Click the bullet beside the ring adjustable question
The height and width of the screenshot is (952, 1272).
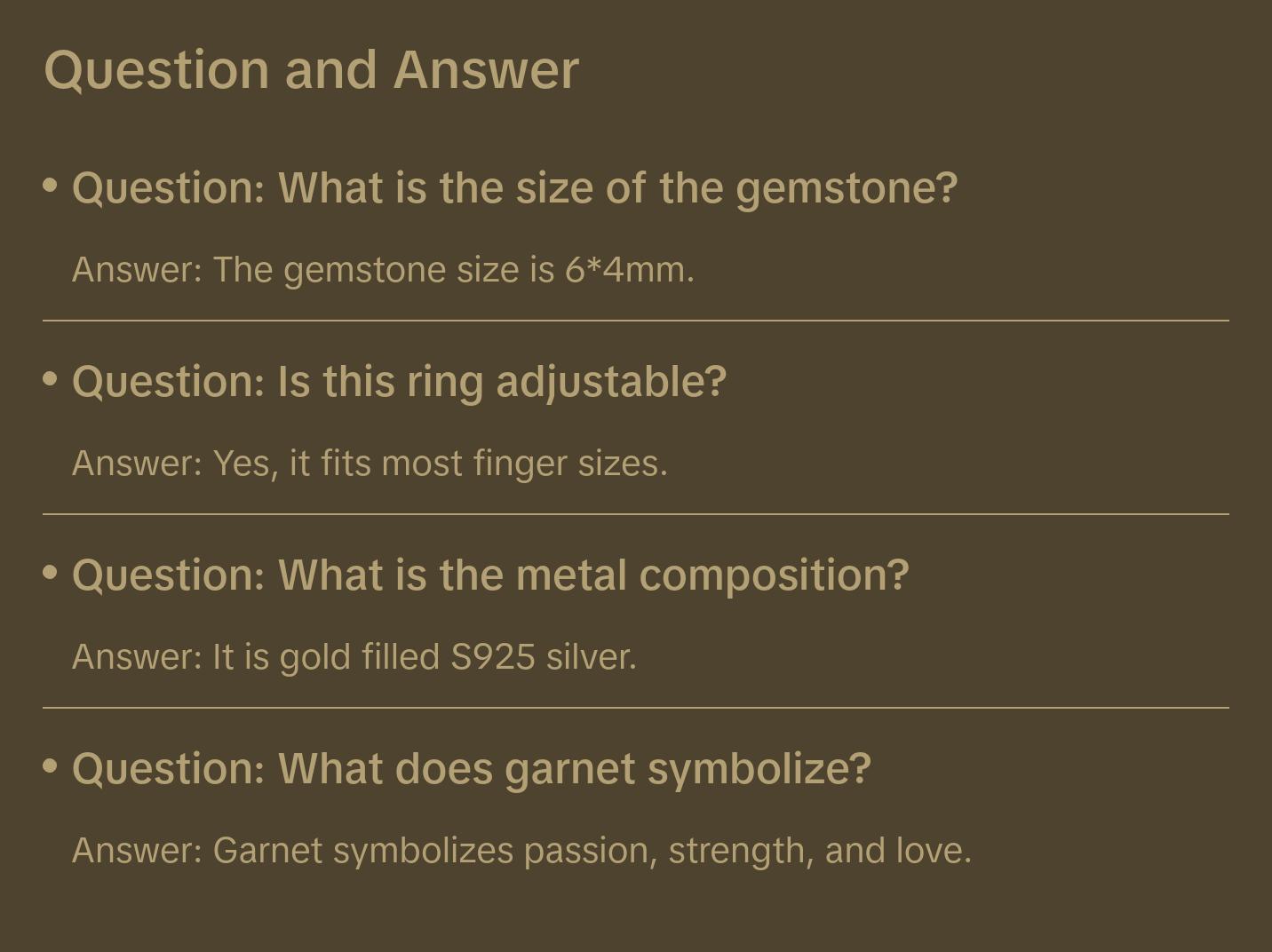pos(51,379)
